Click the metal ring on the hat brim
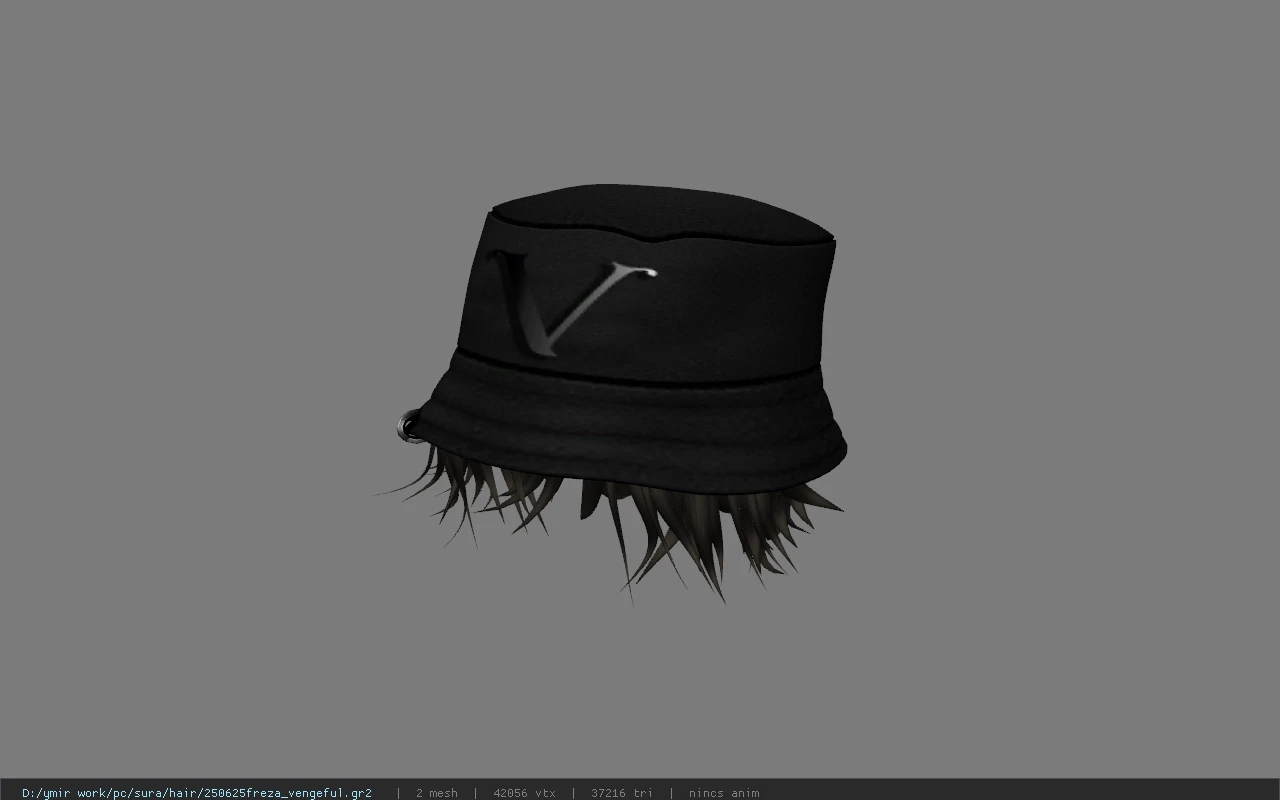Viewport: 1280px width, 800px height. pyautogui.click(x=407, y=427)
